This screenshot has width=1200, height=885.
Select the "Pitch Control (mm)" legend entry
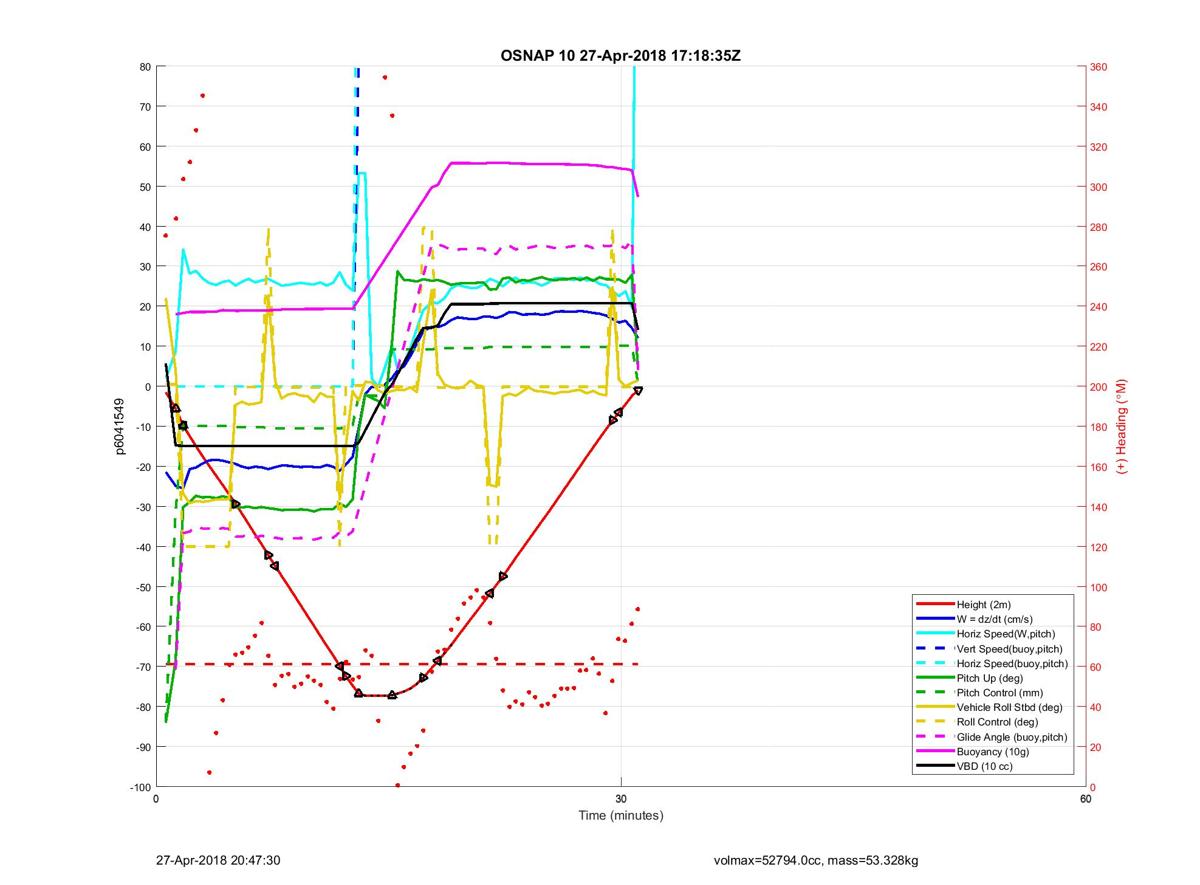click(998, 692)
